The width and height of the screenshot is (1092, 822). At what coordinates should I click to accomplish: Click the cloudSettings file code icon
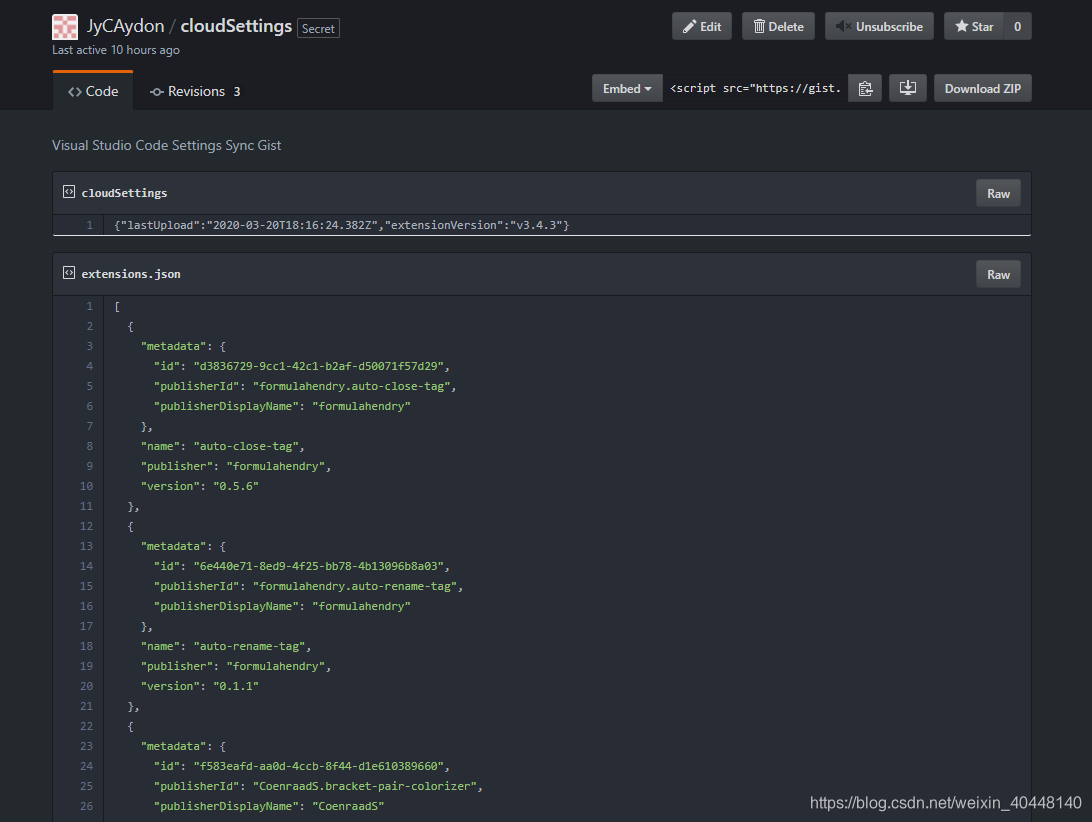pyautogui.click(x=69, y=192)
